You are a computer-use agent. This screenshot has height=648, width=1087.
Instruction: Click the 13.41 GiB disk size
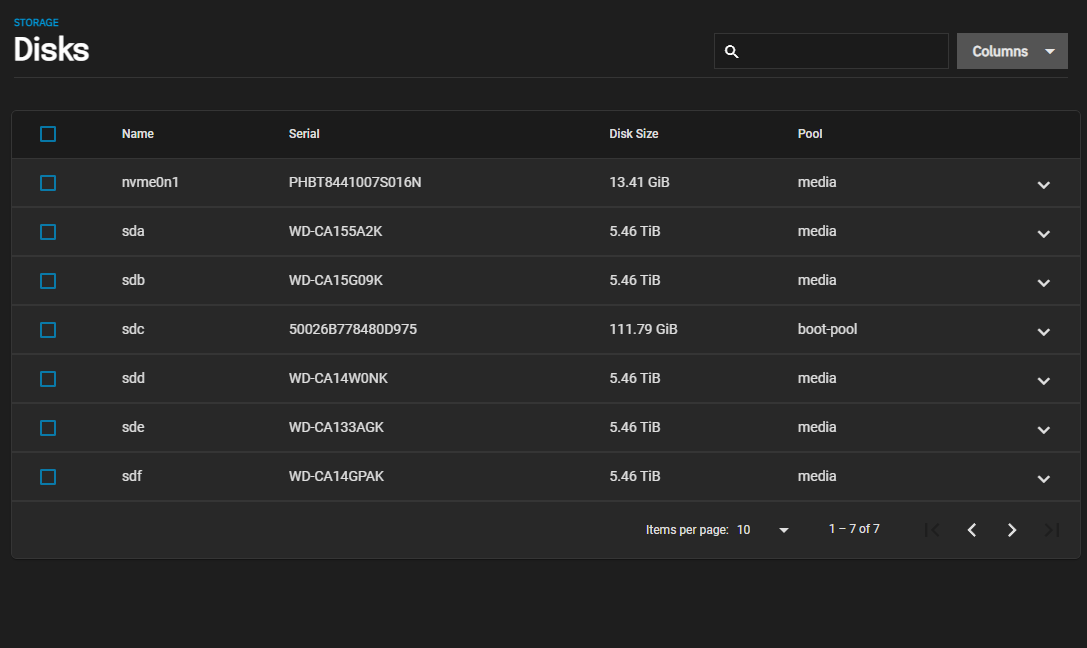(x=639, y=182)
